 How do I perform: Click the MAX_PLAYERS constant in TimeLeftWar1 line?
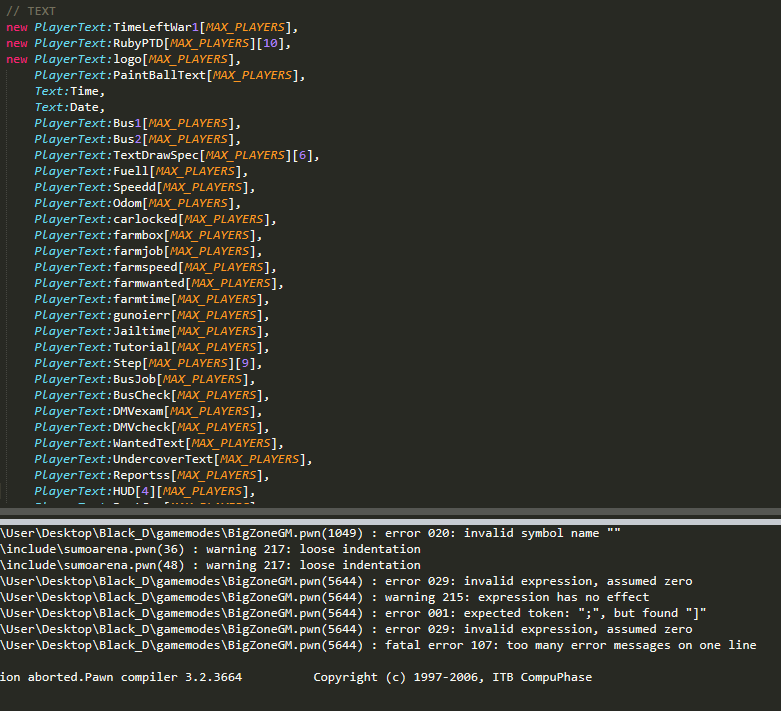(x=245, y=27)
